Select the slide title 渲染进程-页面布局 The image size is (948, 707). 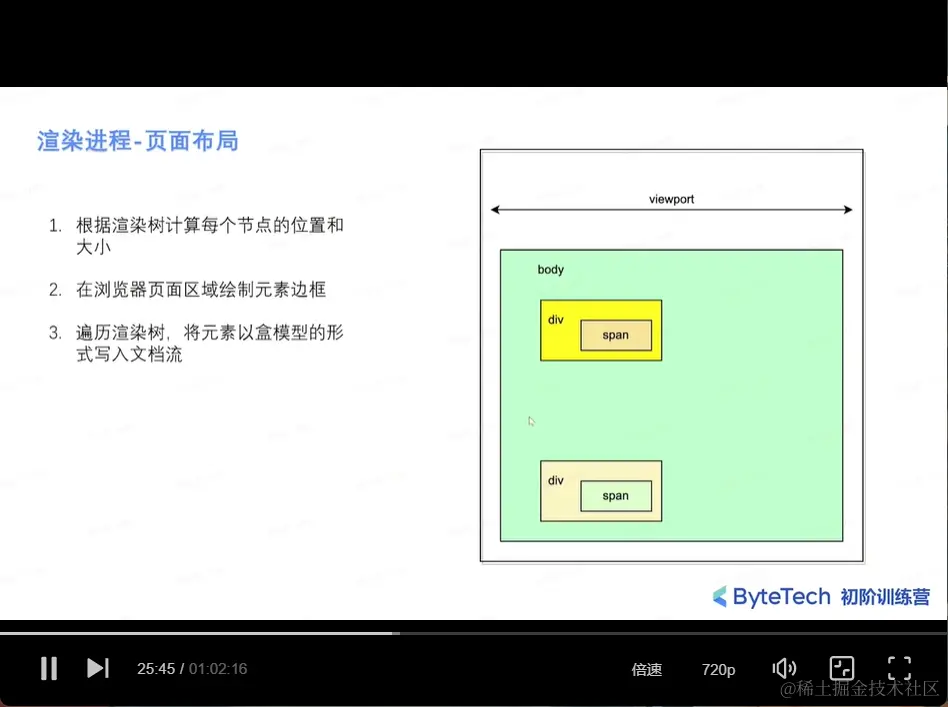click(136, 141)
